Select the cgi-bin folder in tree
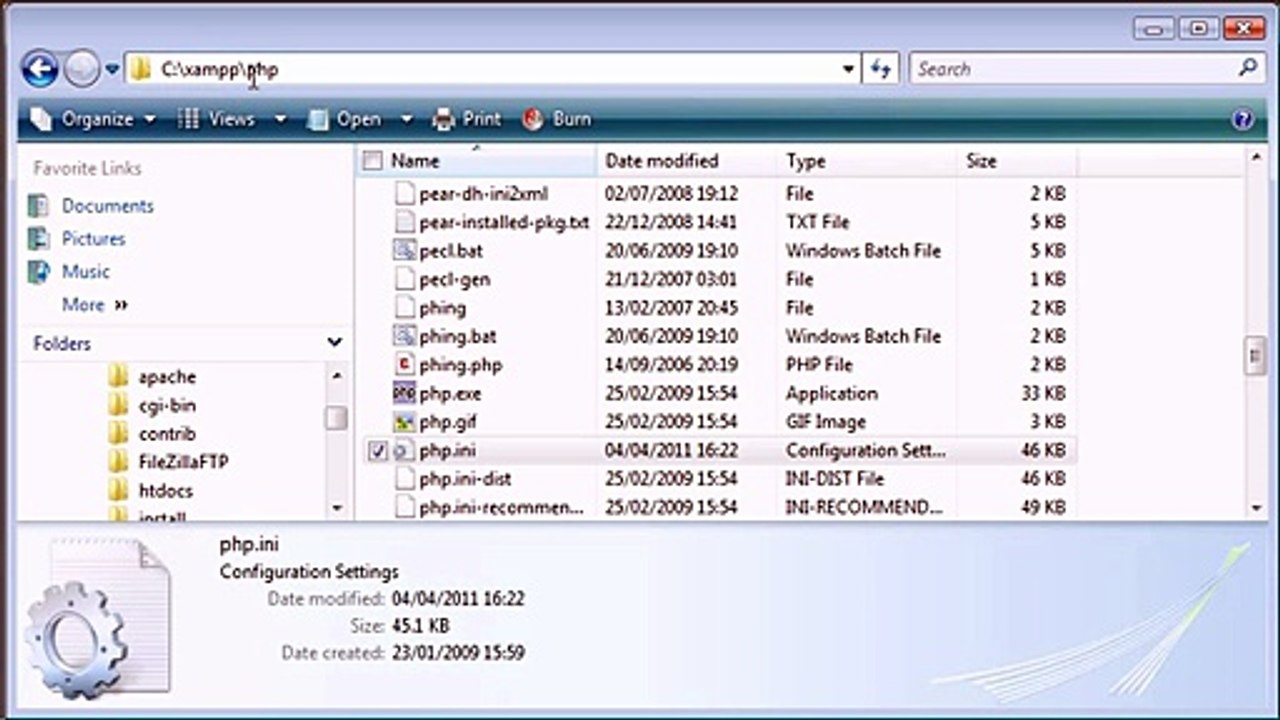Viewport: 1280px width, 720px height. (167, 405)
